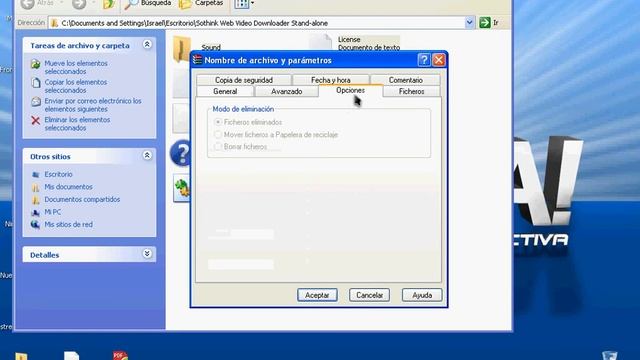
Task: Click the green Ir go button
Action: [x=485, y=23]
